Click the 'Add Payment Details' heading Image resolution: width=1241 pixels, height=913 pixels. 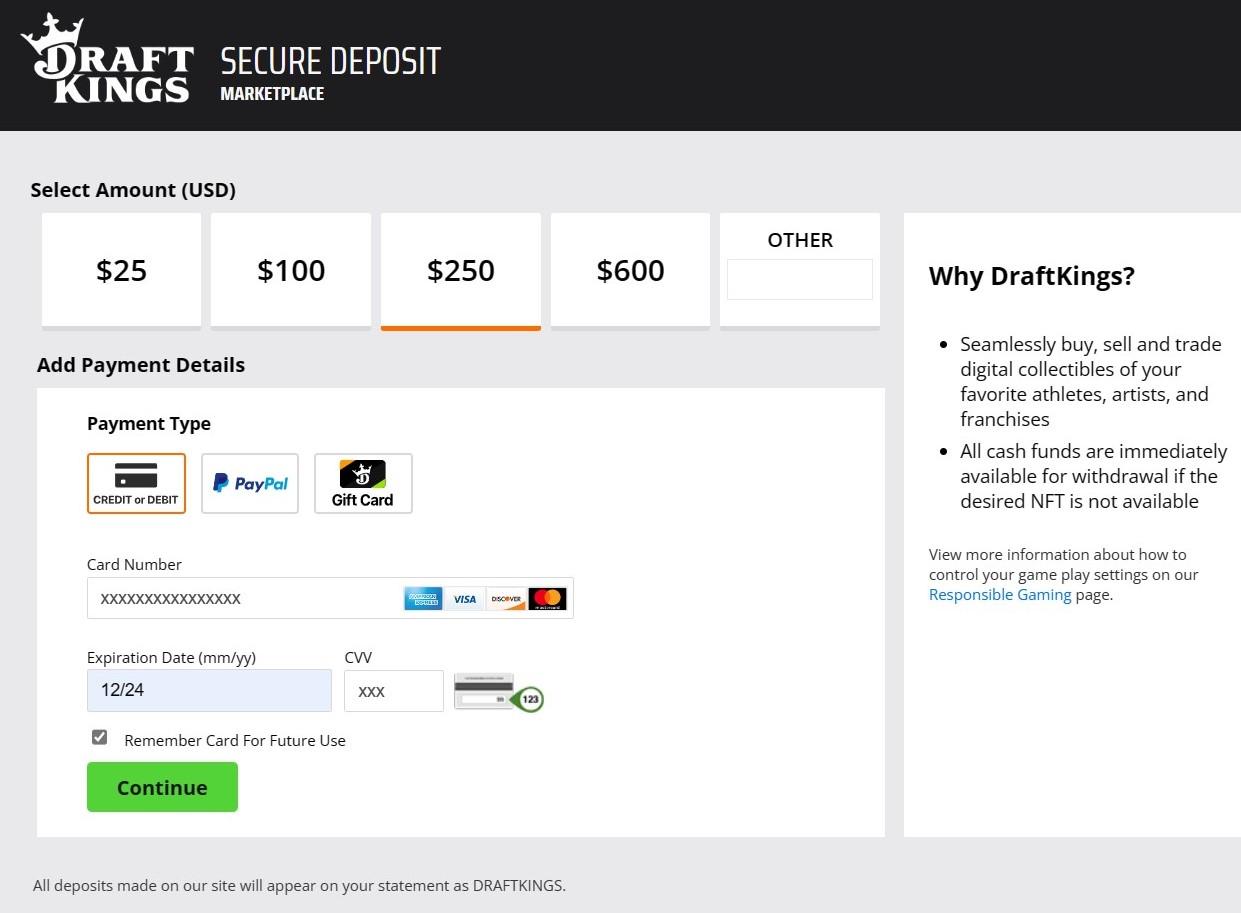click(141, 365)
